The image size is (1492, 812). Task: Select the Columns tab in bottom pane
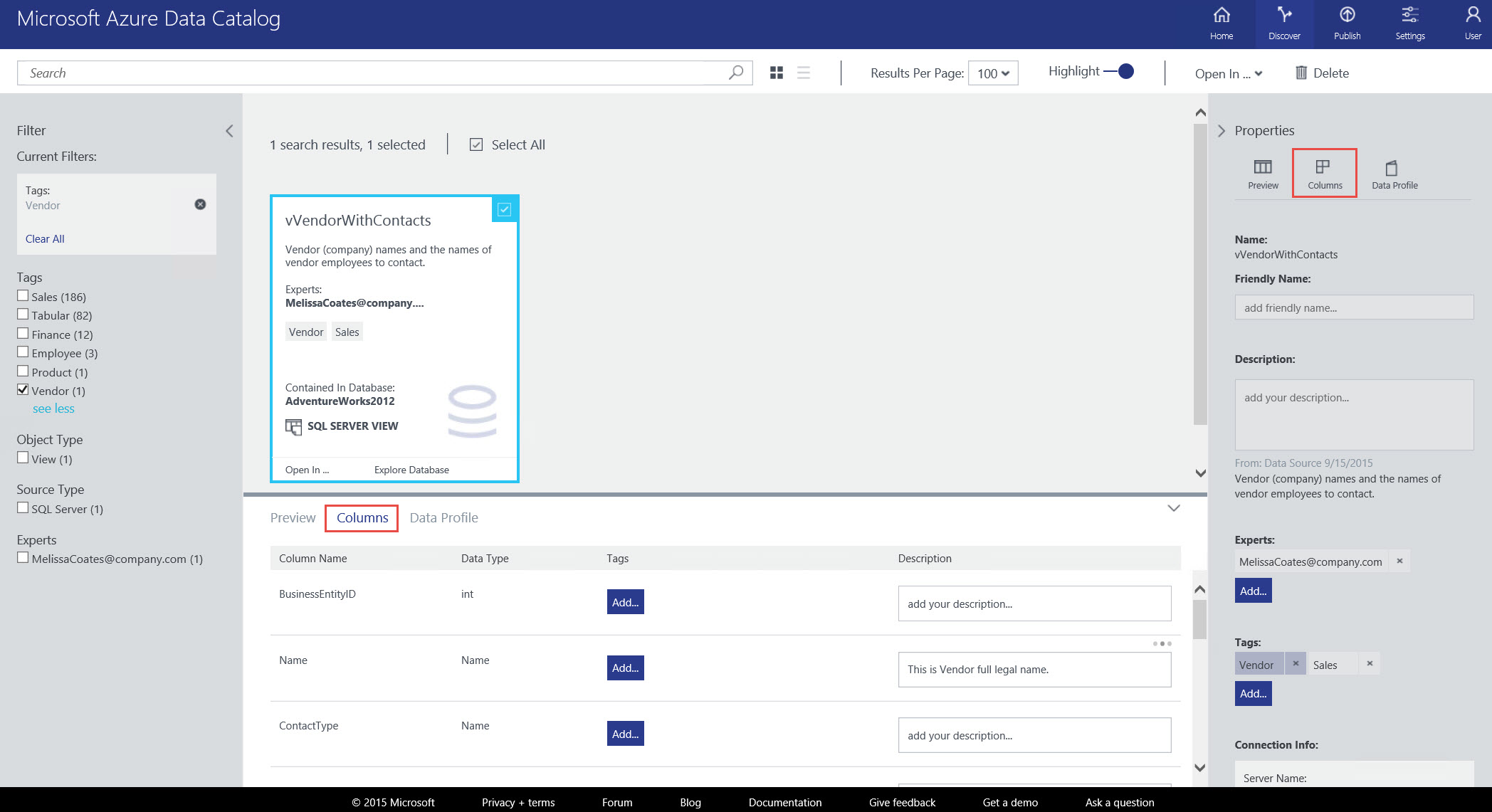tap(362, 517)
